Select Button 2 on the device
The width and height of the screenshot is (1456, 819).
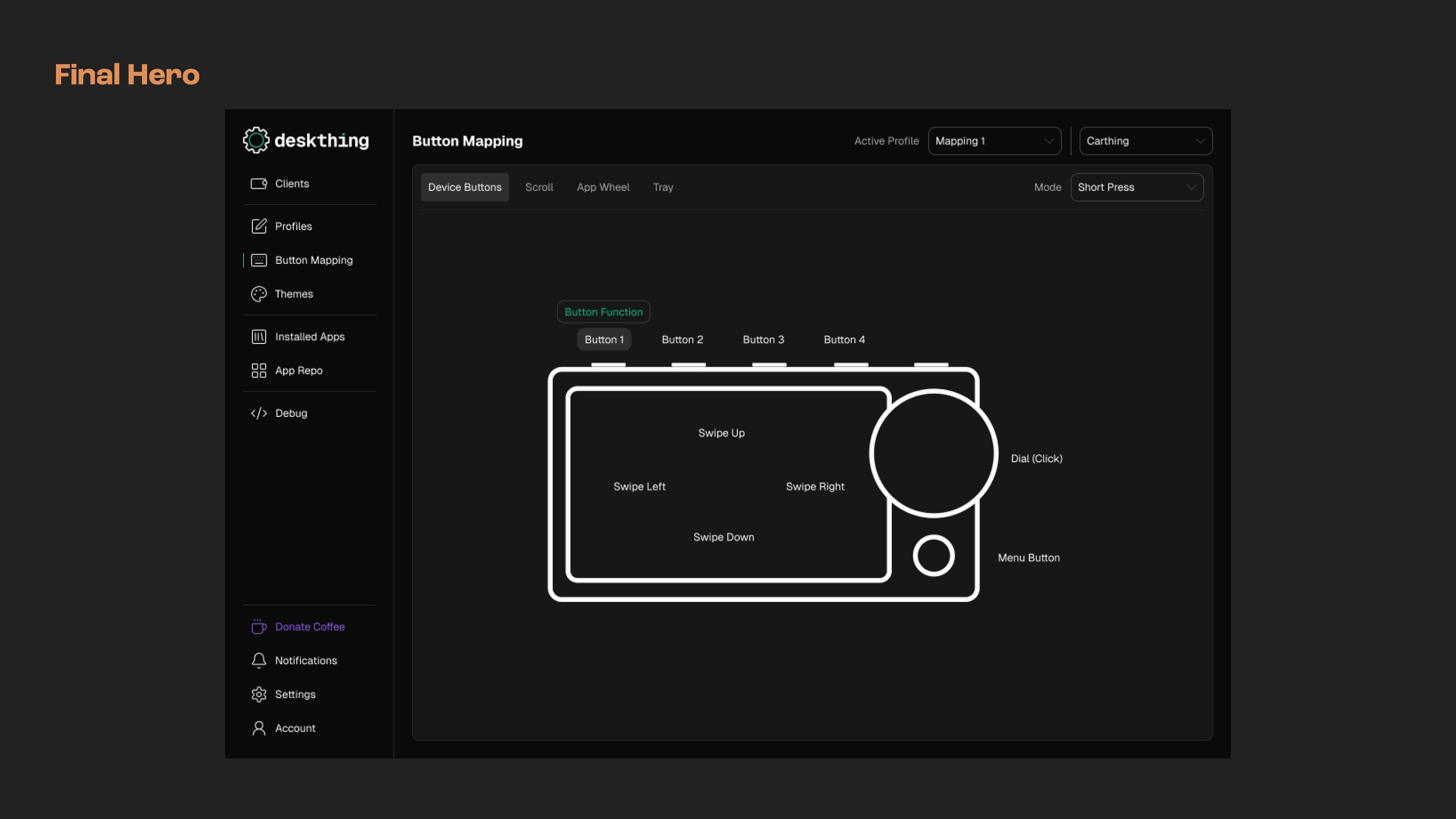coord(682,340)
